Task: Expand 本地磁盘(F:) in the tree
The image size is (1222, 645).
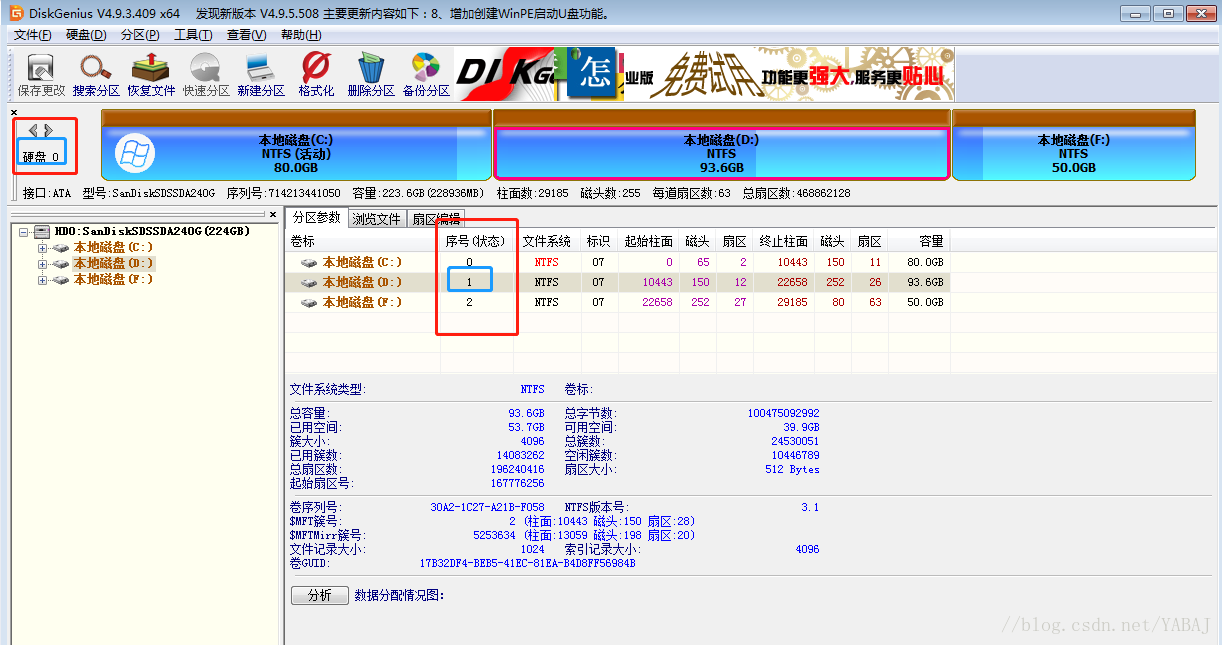Action: (x=42, y=280)
